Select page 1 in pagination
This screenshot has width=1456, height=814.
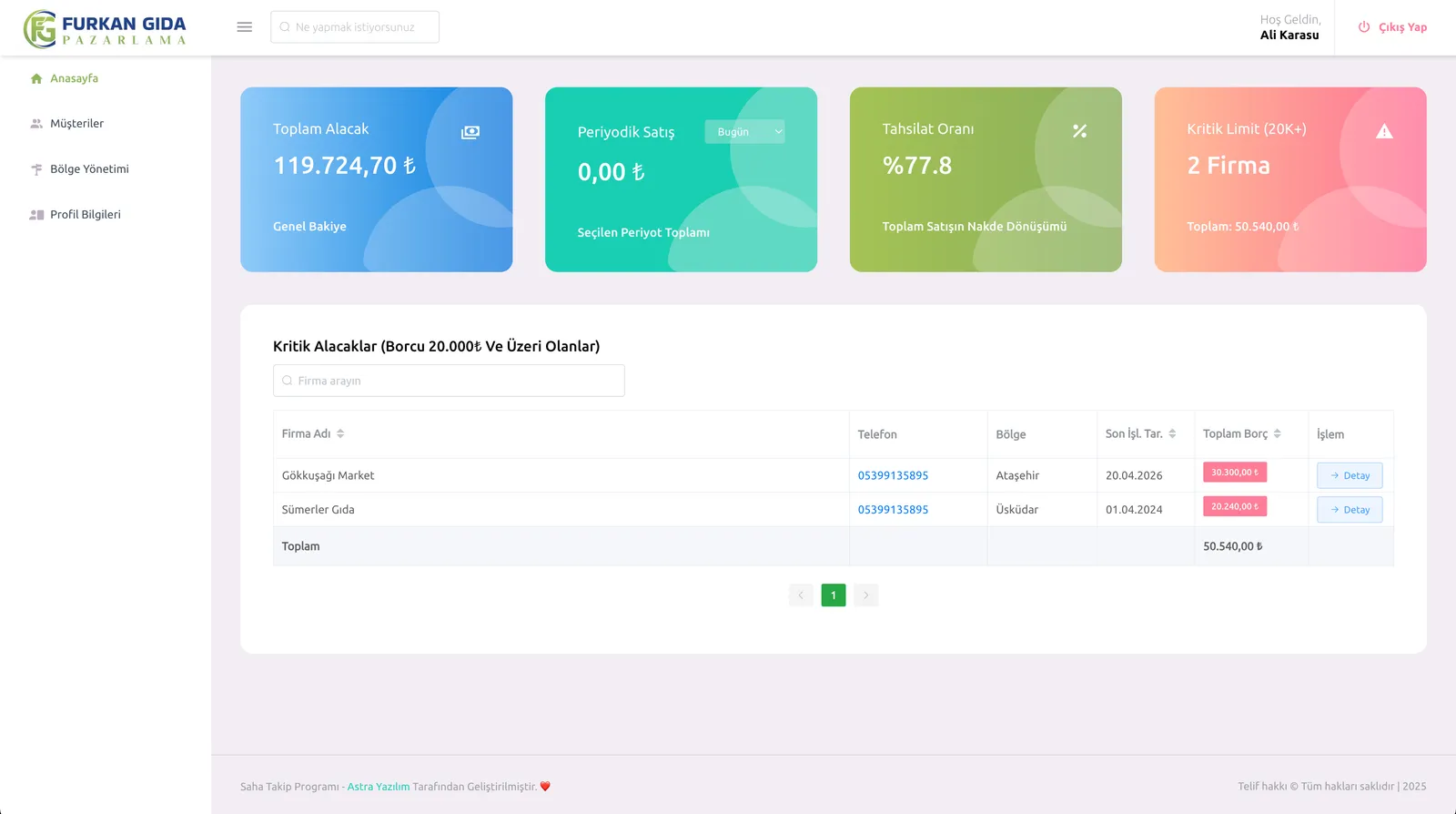834,595
